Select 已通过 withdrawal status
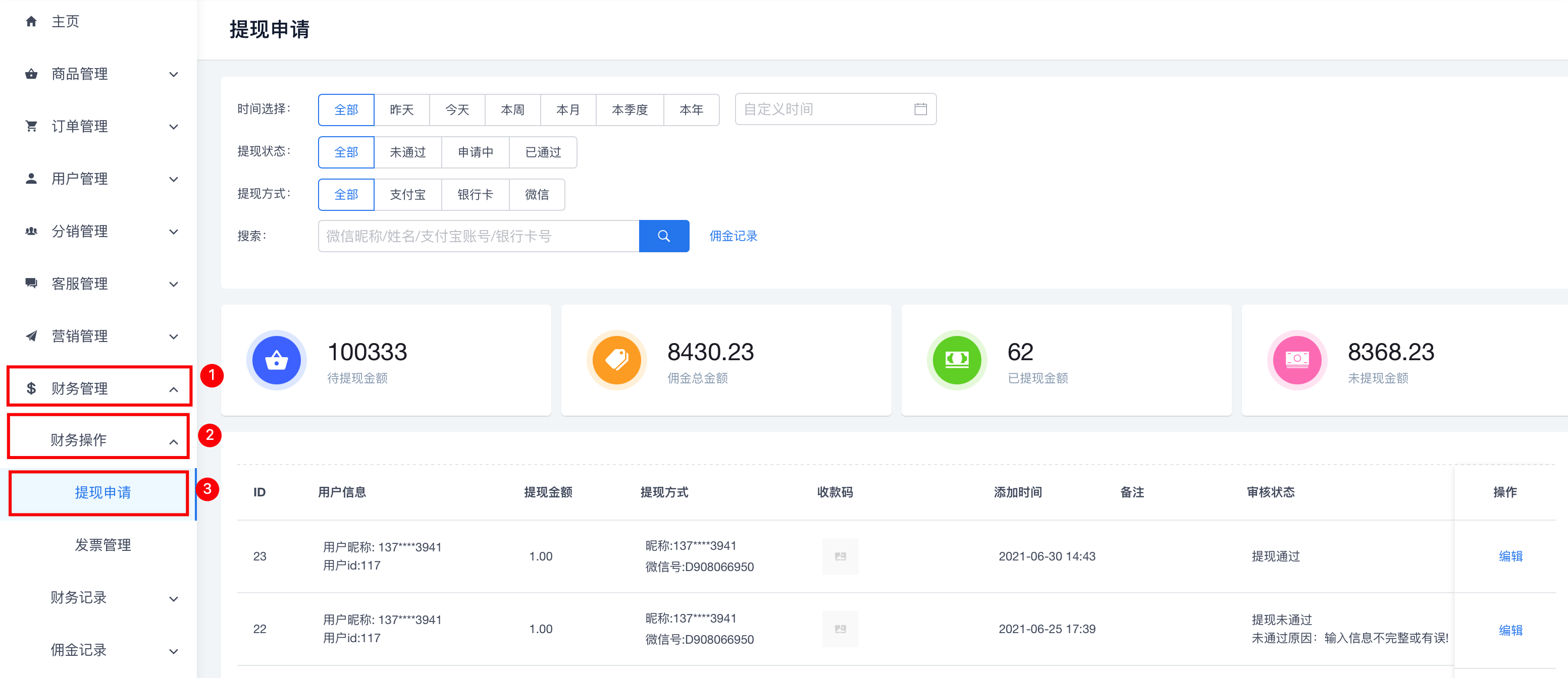The image size is (1568, 678). (543, 152)
